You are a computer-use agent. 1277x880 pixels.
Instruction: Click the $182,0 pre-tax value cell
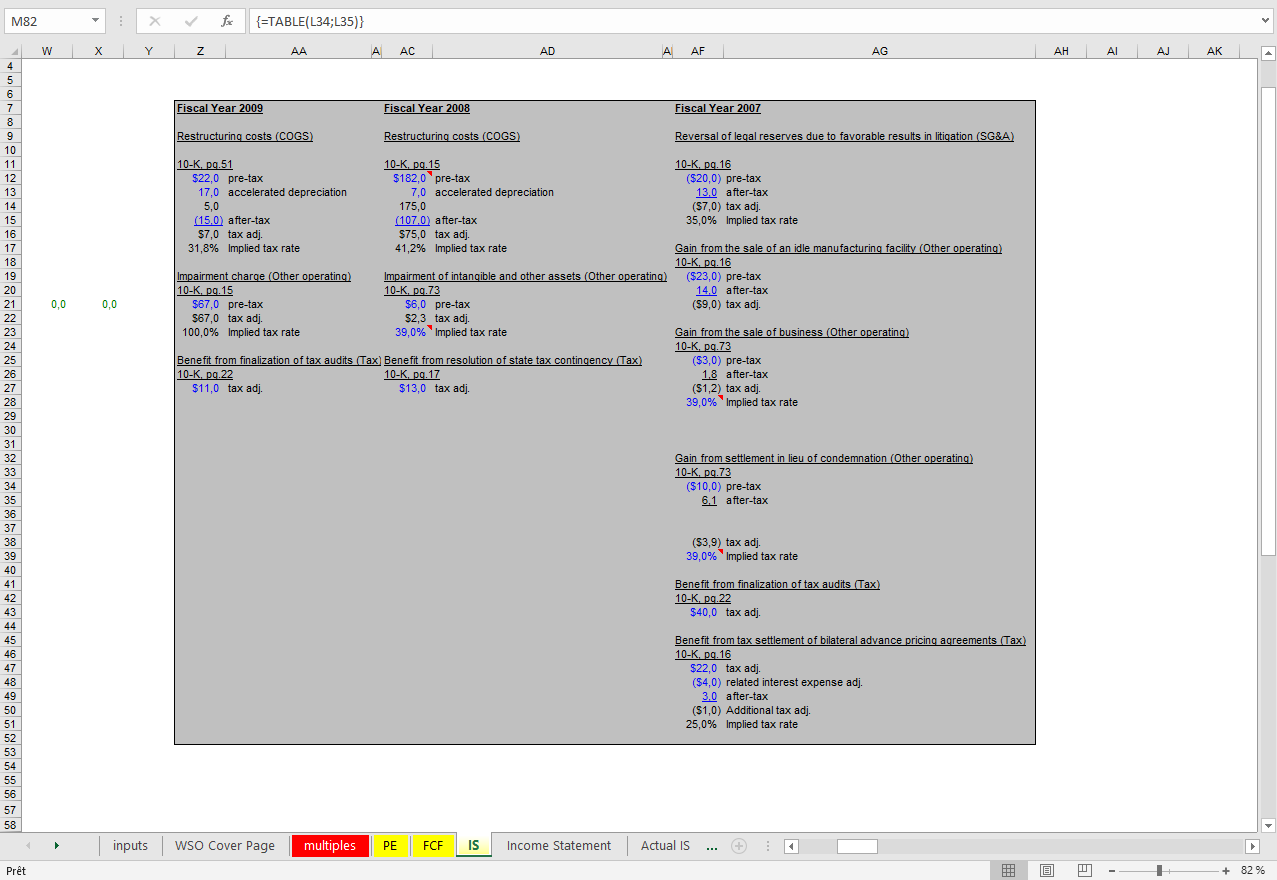pyautogui.click(x=410, y=178)
